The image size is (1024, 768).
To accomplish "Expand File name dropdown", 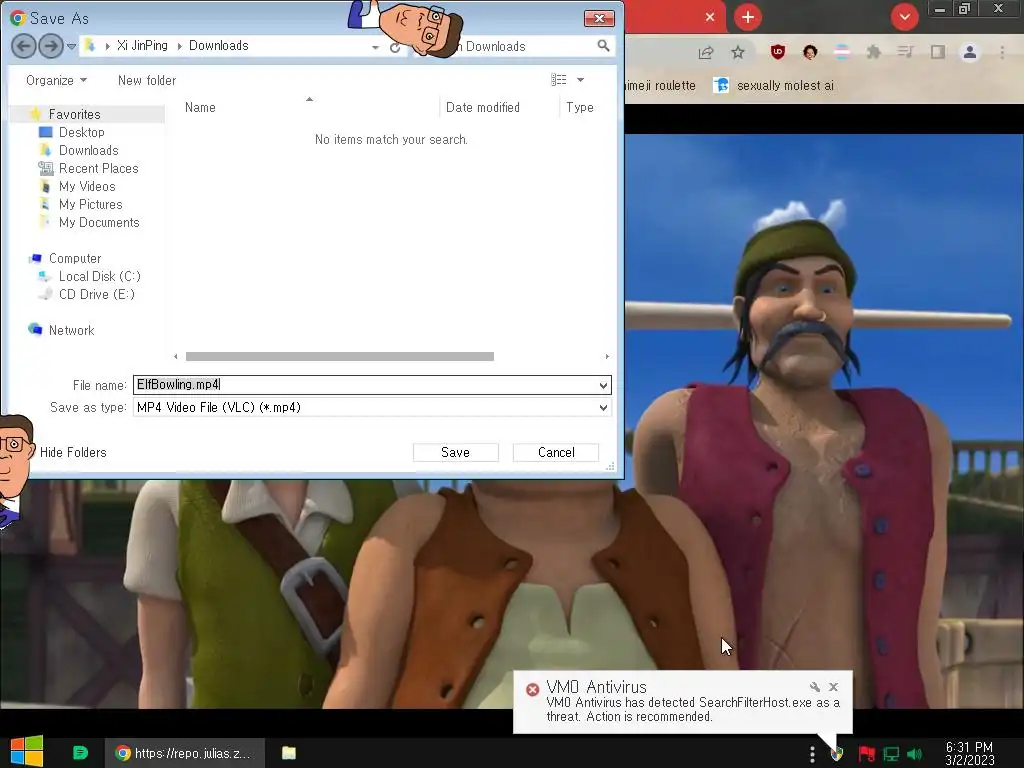I will click(603, 385).
